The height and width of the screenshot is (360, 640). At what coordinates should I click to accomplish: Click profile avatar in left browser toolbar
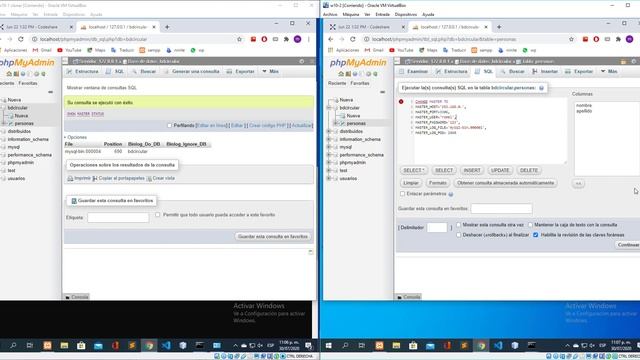click(298, 39)
